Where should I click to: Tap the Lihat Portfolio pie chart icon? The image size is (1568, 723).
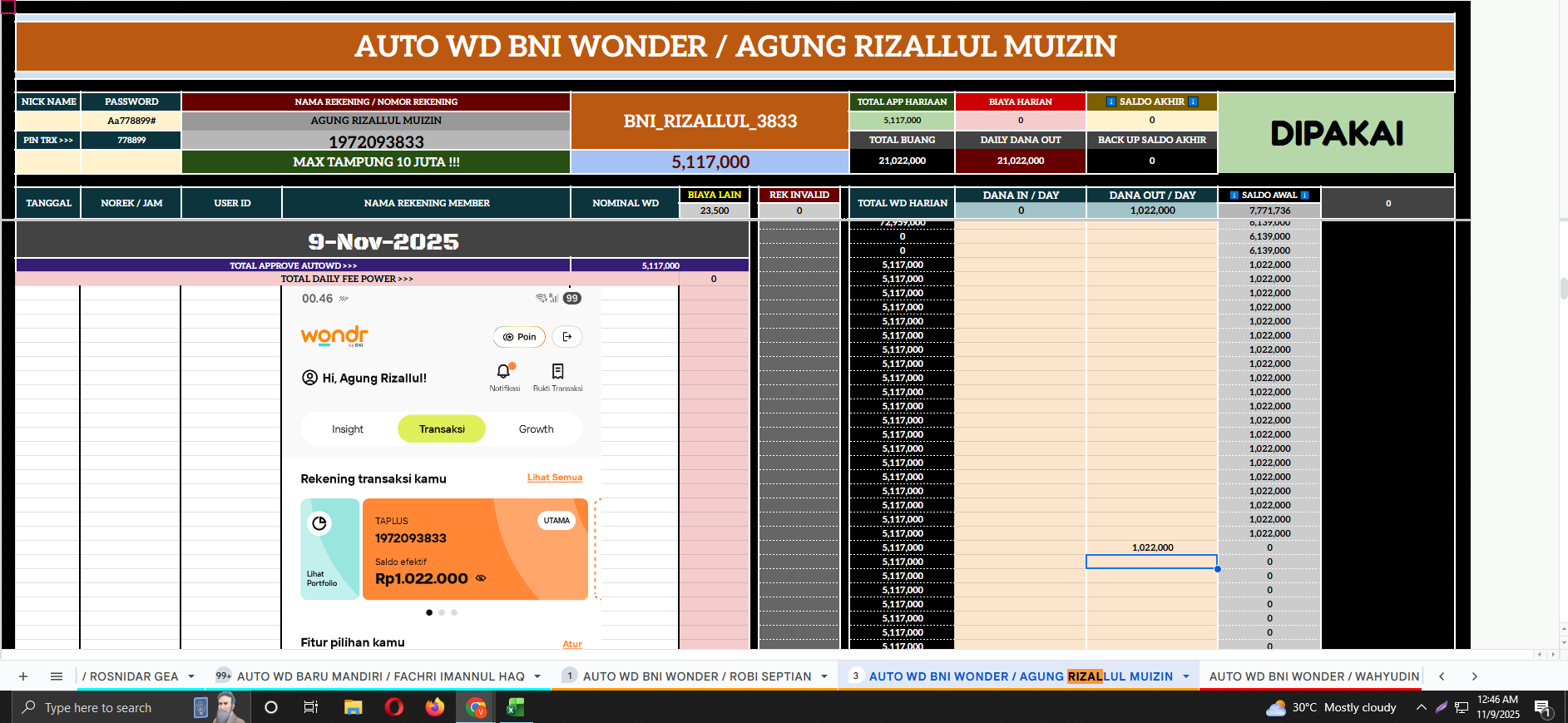[x=319, y=523]
